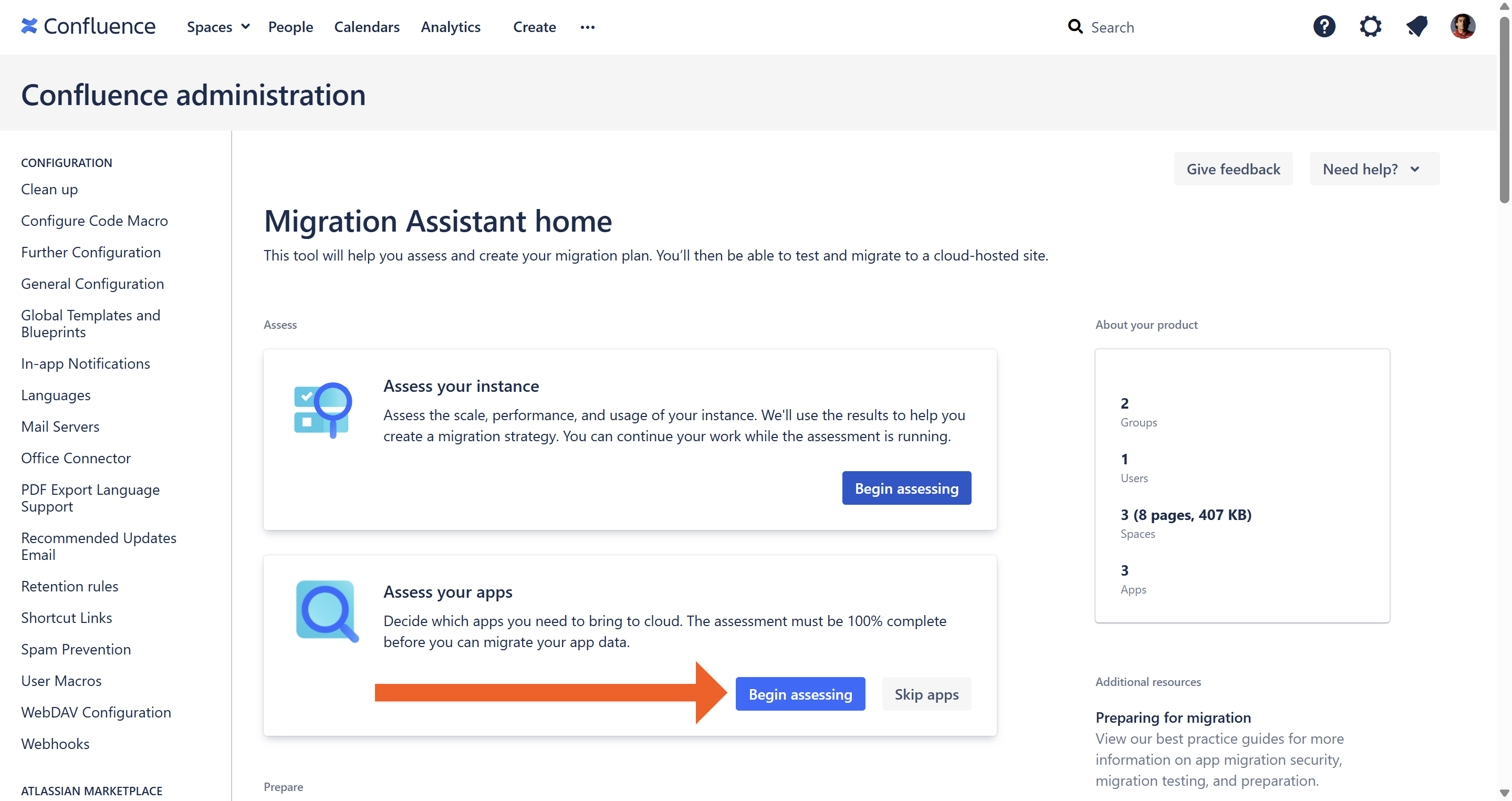This screenshot has width=1512, height=801.
Task: Open the settings gear icon
Action: click(x=1370, y=26)
